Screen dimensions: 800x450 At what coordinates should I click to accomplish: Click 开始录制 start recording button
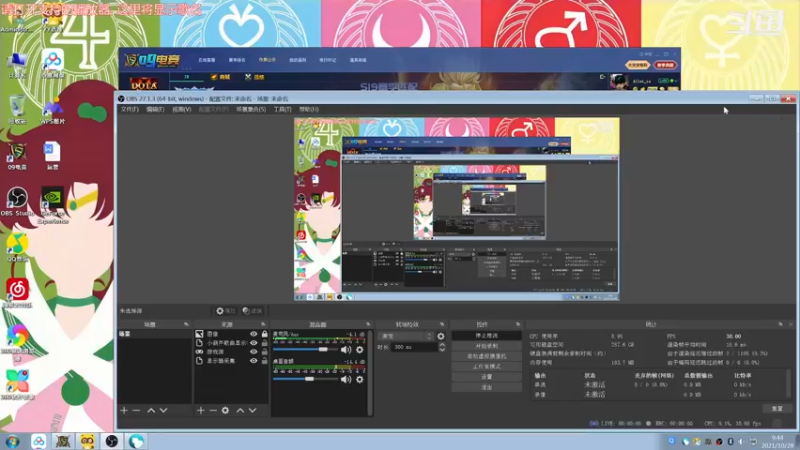click(487, 346)
